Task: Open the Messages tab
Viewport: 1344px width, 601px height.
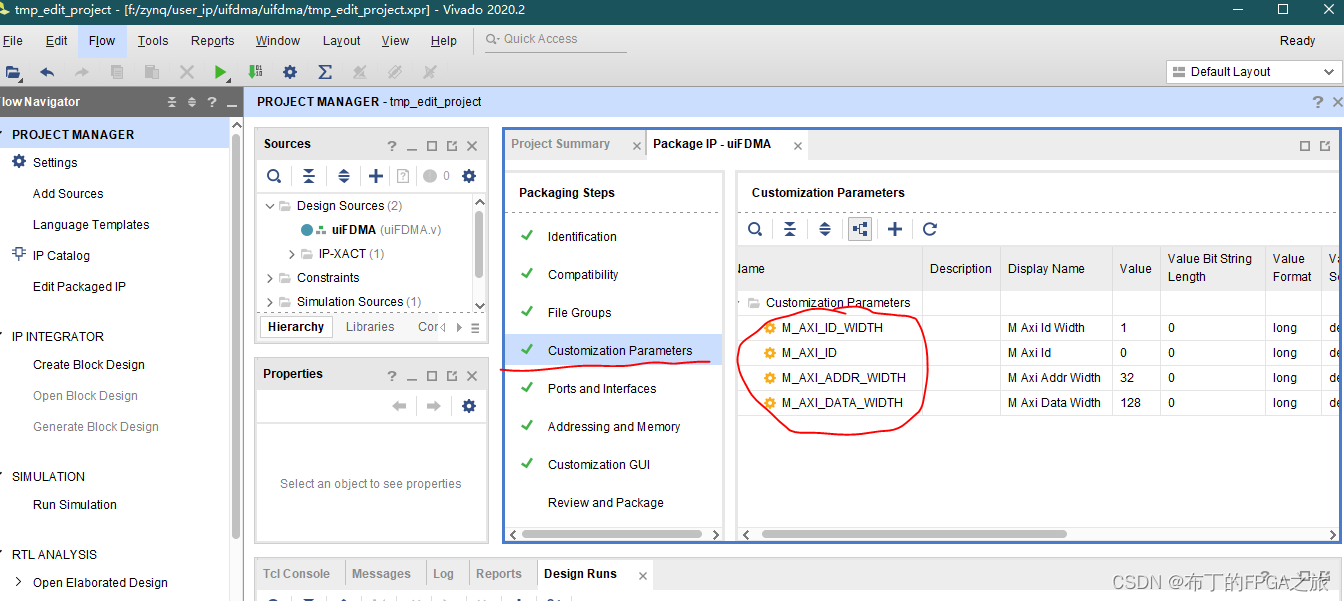Action: 381,574
